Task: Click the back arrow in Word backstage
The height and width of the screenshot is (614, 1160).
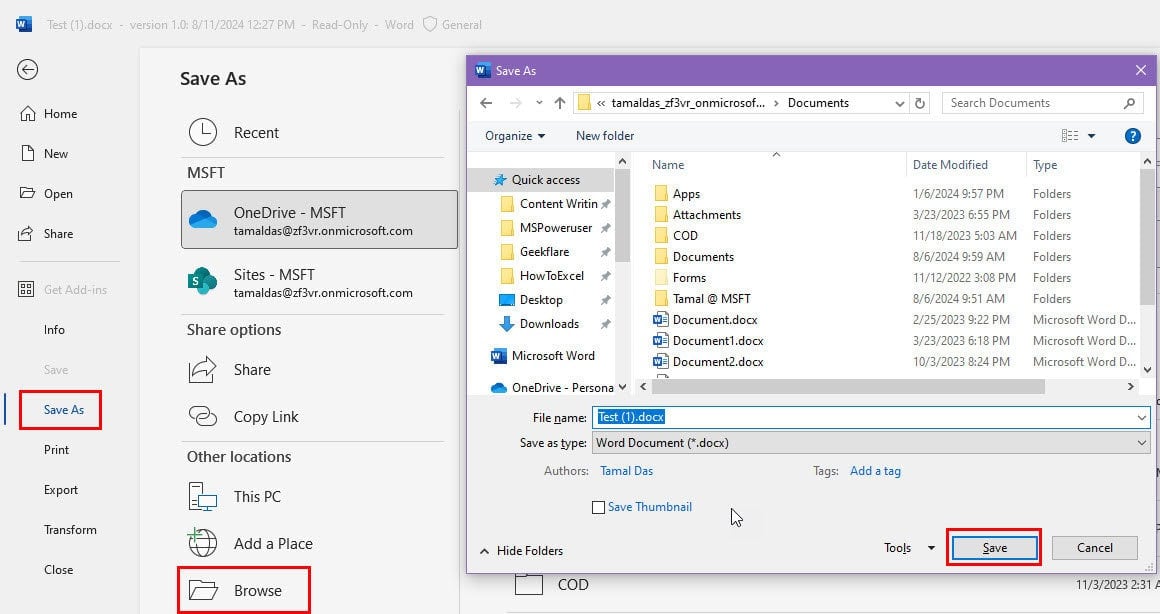Action: pos(27,70)
